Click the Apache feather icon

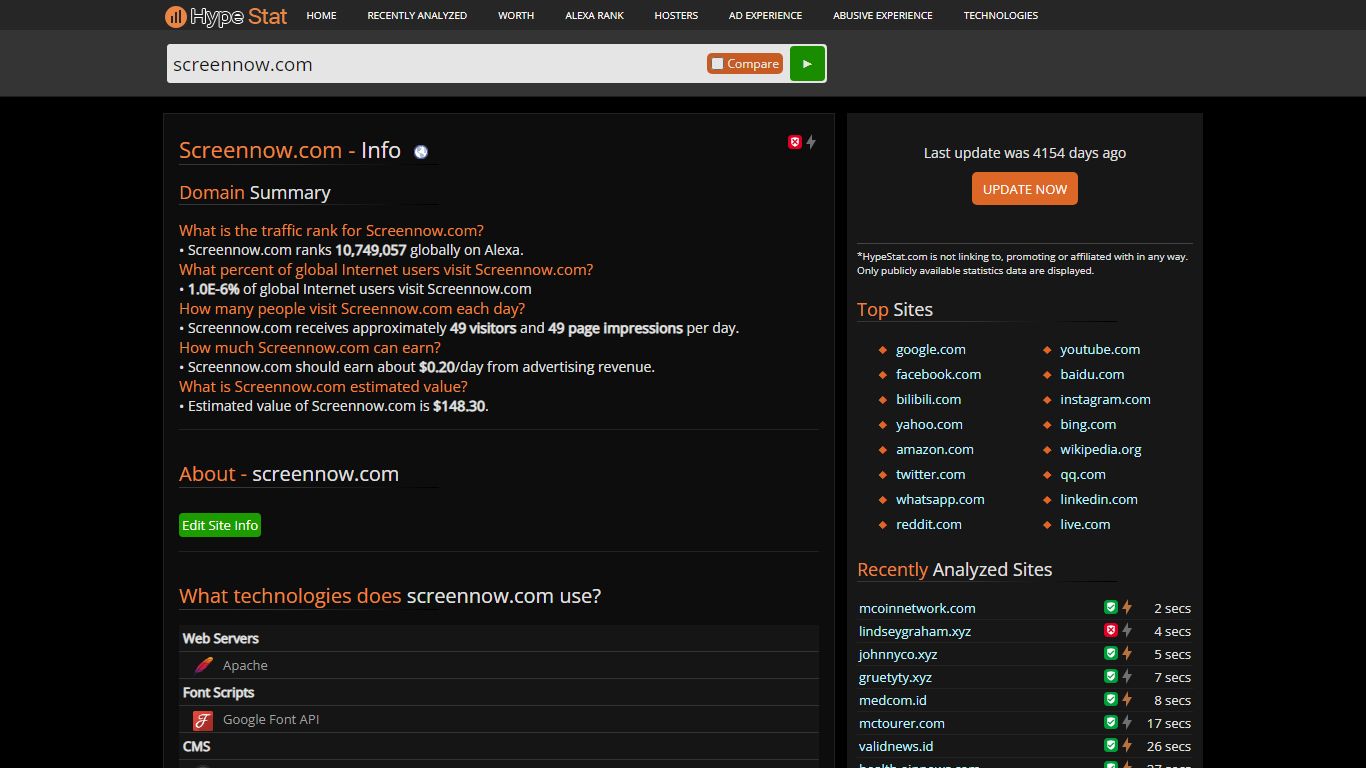click(204, 665)
